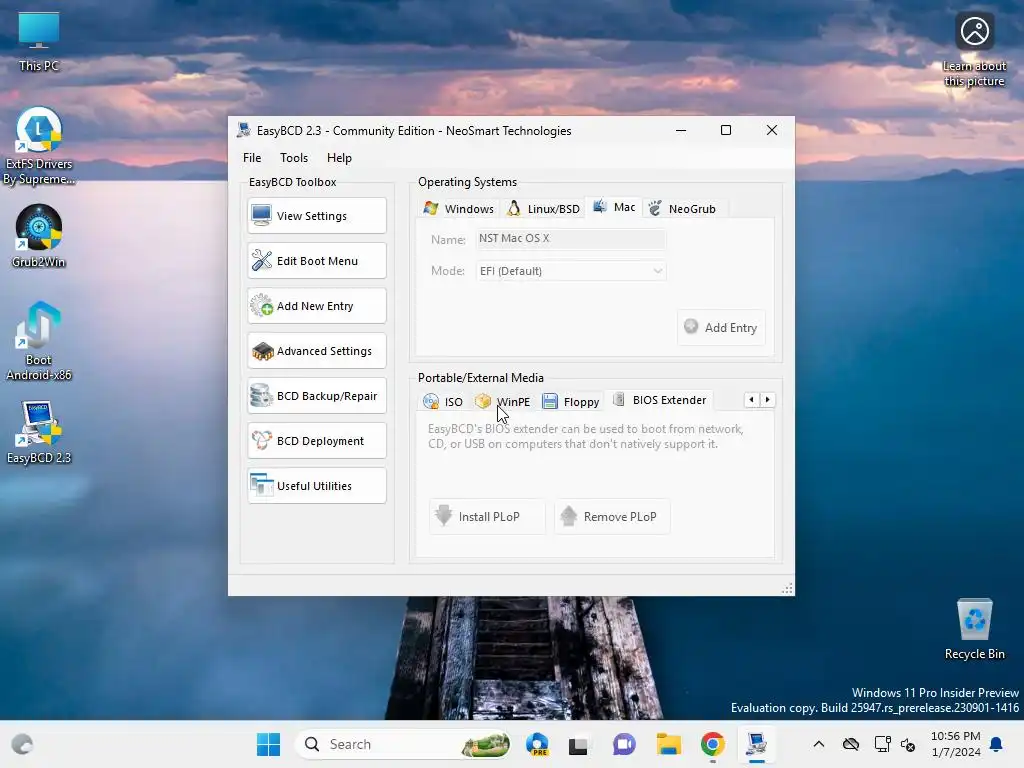Select the WinPE media tab
The height and width of the screenshot is (768, 1024).
tap(503, 402)
